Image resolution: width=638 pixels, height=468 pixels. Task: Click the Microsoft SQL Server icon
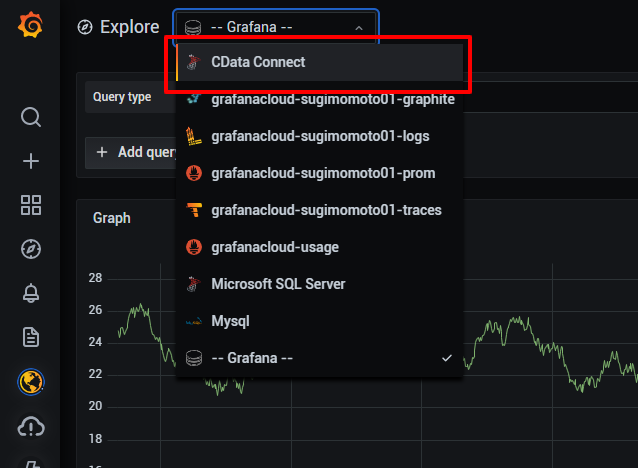194,284
